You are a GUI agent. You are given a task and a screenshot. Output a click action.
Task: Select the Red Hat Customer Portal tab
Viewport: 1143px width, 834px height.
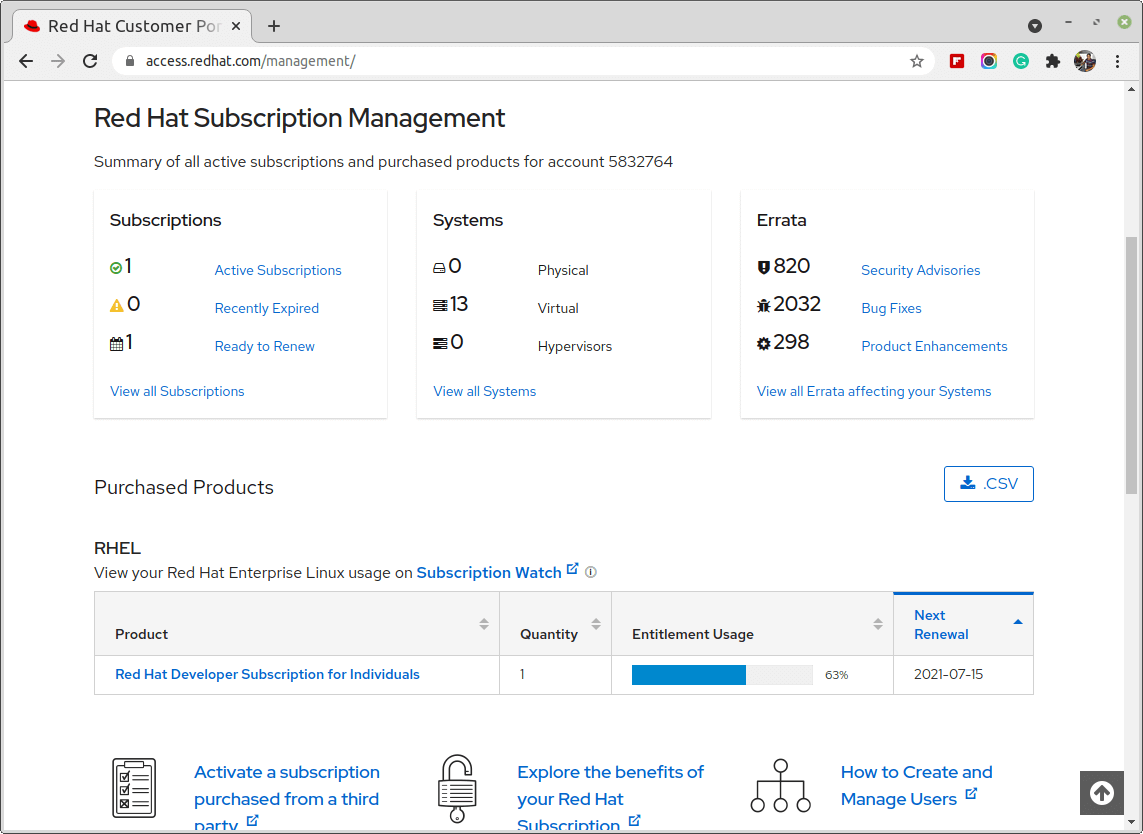point(133,26)
